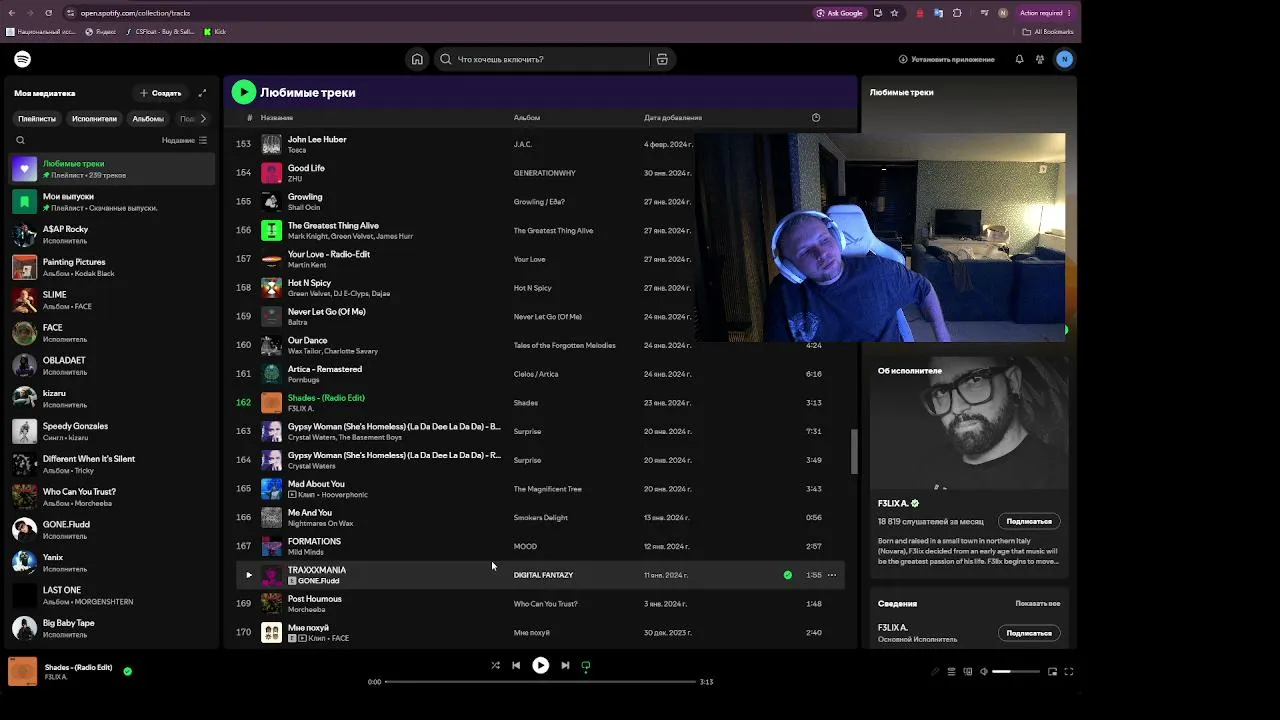Filter the library by Альбомы
1280x720 pixels.
pyautogui.click(x=148, y=118)
